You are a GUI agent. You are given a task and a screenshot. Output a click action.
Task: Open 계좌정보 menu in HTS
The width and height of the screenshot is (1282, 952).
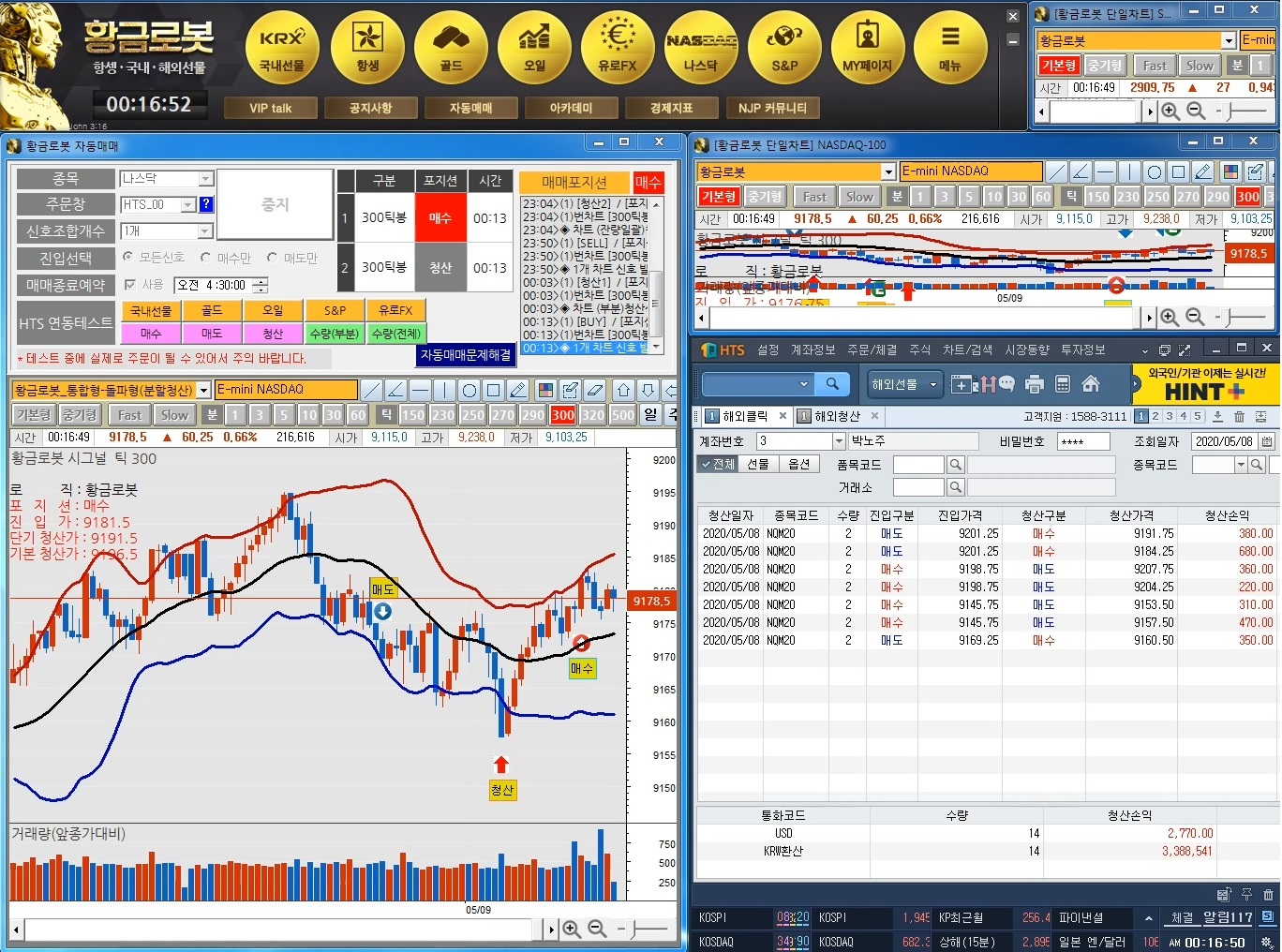pos(812,350)
